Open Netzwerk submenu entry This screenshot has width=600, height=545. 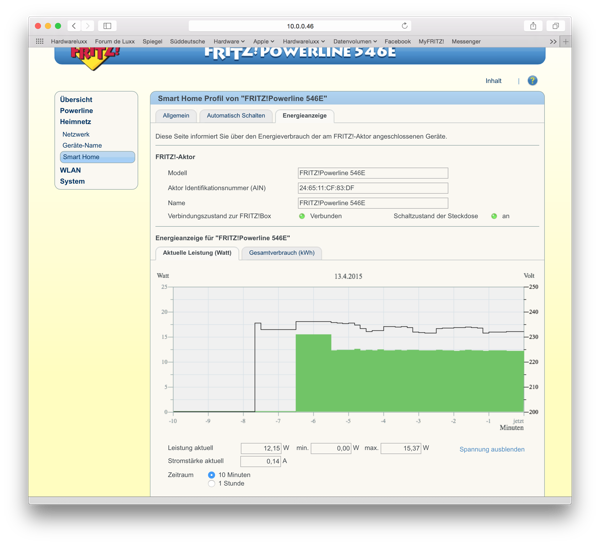pos(76,134)
